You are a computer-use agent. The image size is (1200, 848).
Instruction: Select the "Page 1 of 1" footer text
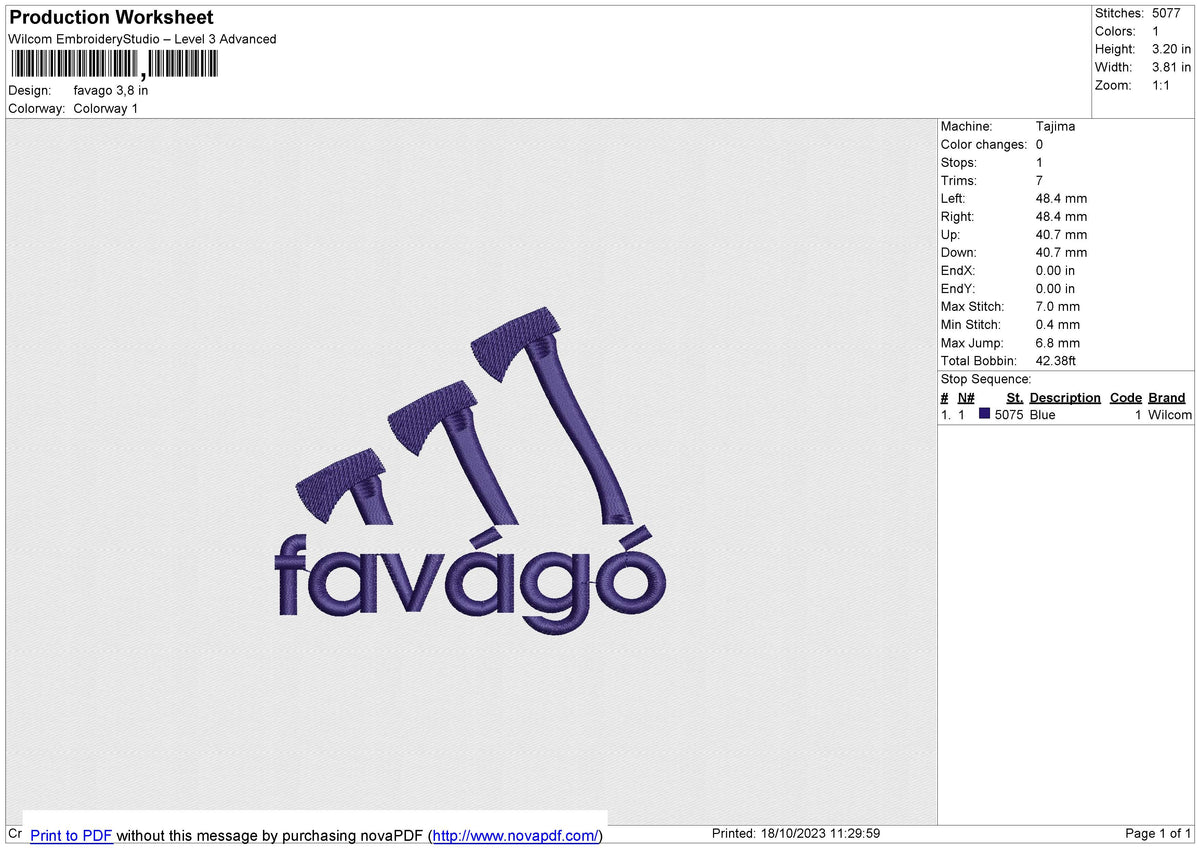point(1158,834)
